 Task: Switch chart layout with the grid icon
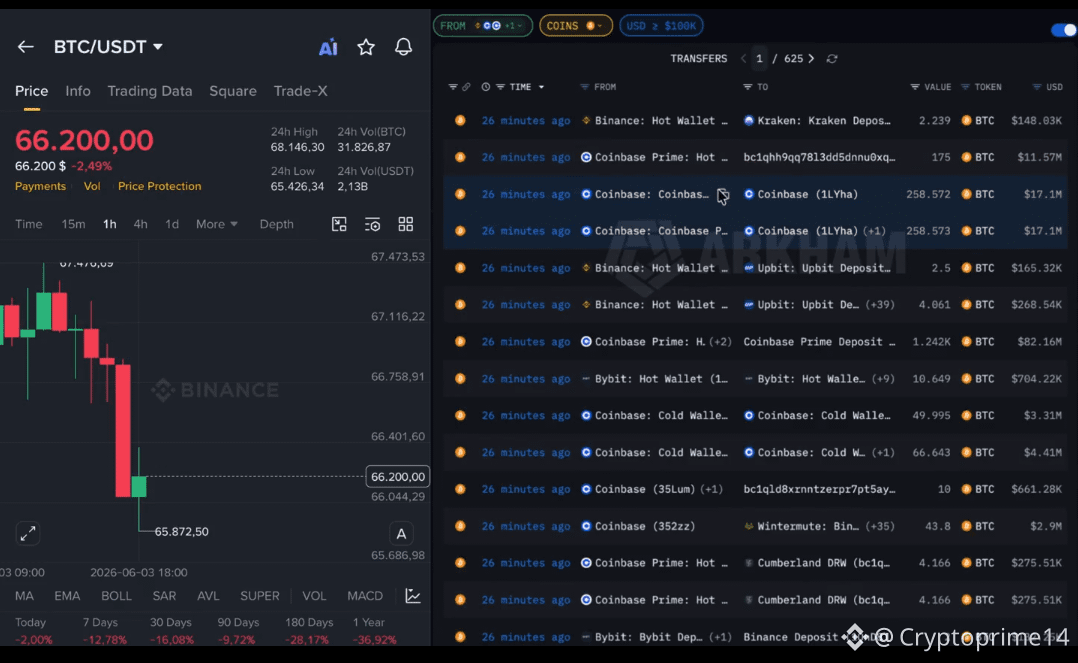(406, 224)
